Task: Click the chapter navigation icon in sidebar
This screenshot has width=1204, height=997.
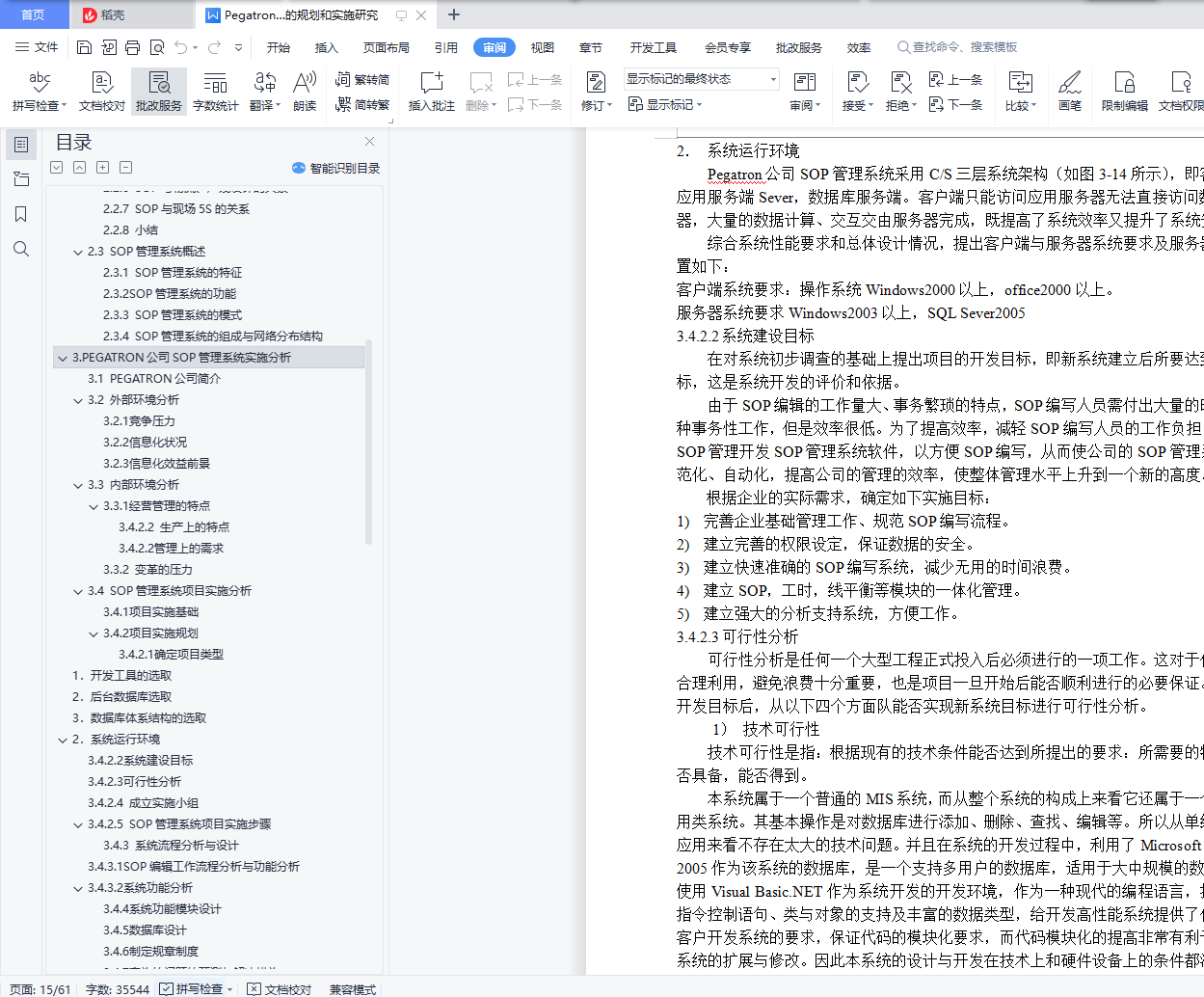Action: [21, 179]
